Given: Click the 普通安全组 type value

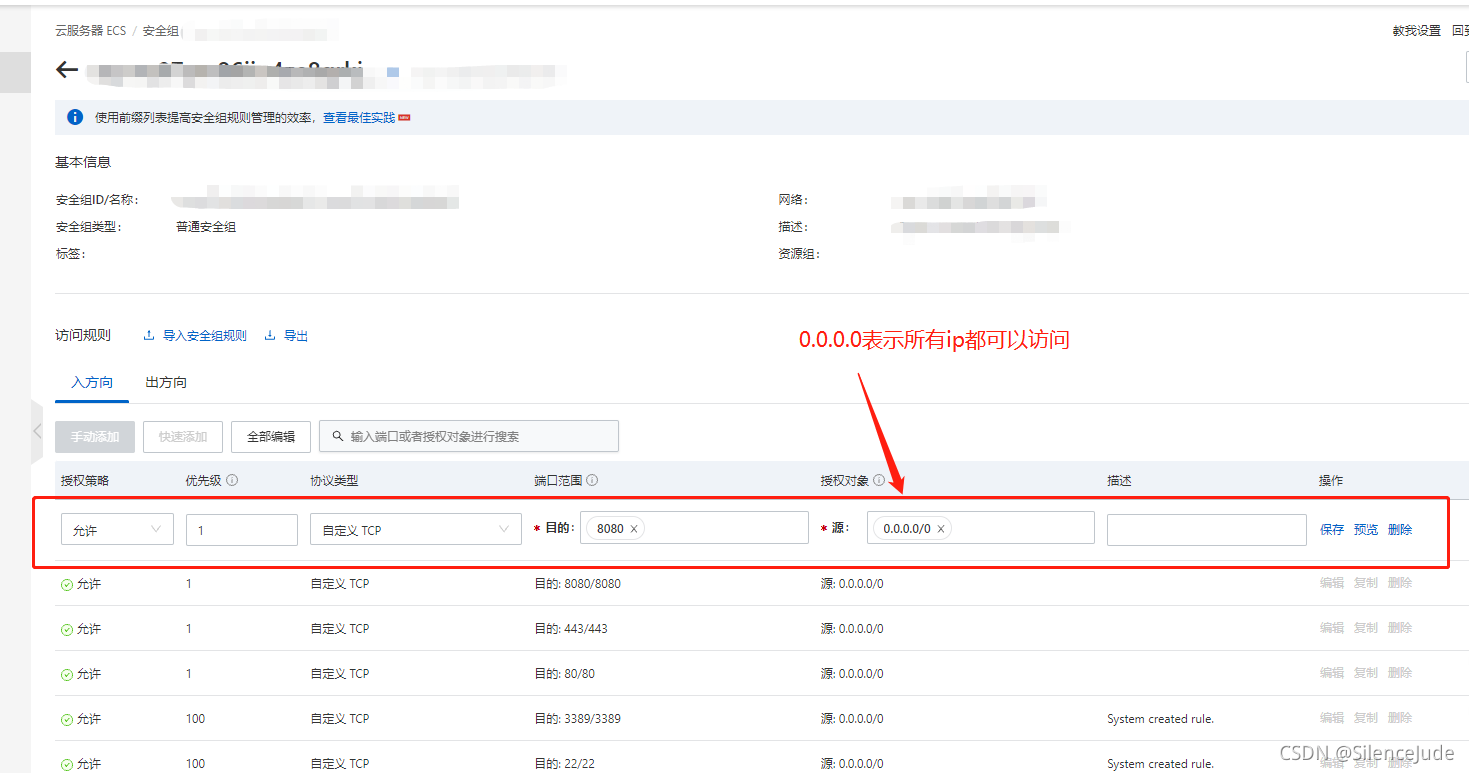Looking at the screenshot, I should [x=206, y=227].
